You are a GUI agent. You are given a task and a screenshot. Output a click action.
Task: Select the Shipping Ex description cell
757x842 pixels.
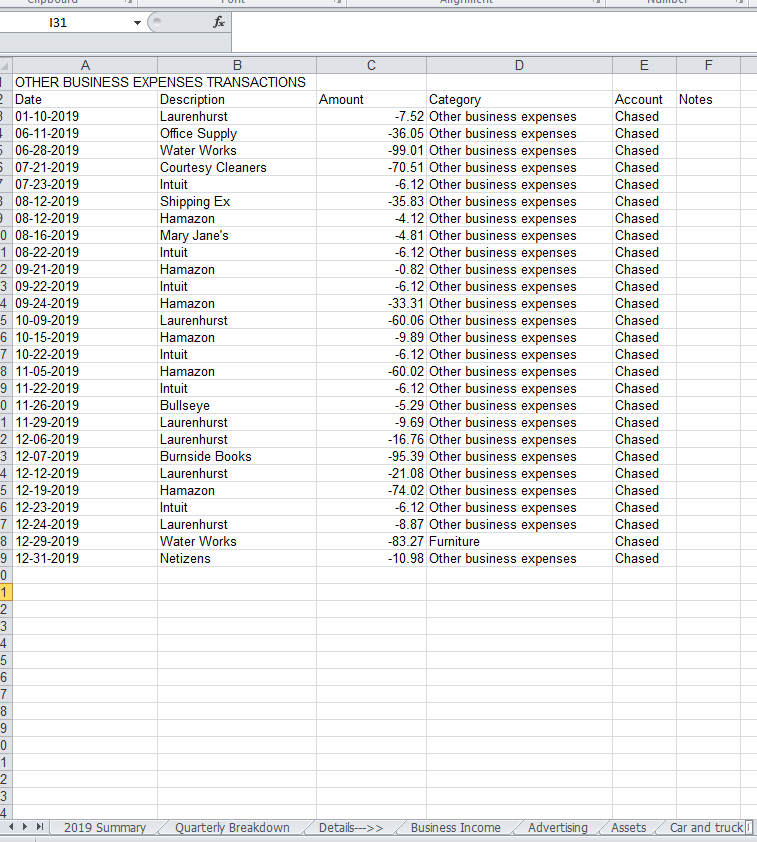(237, 201)
